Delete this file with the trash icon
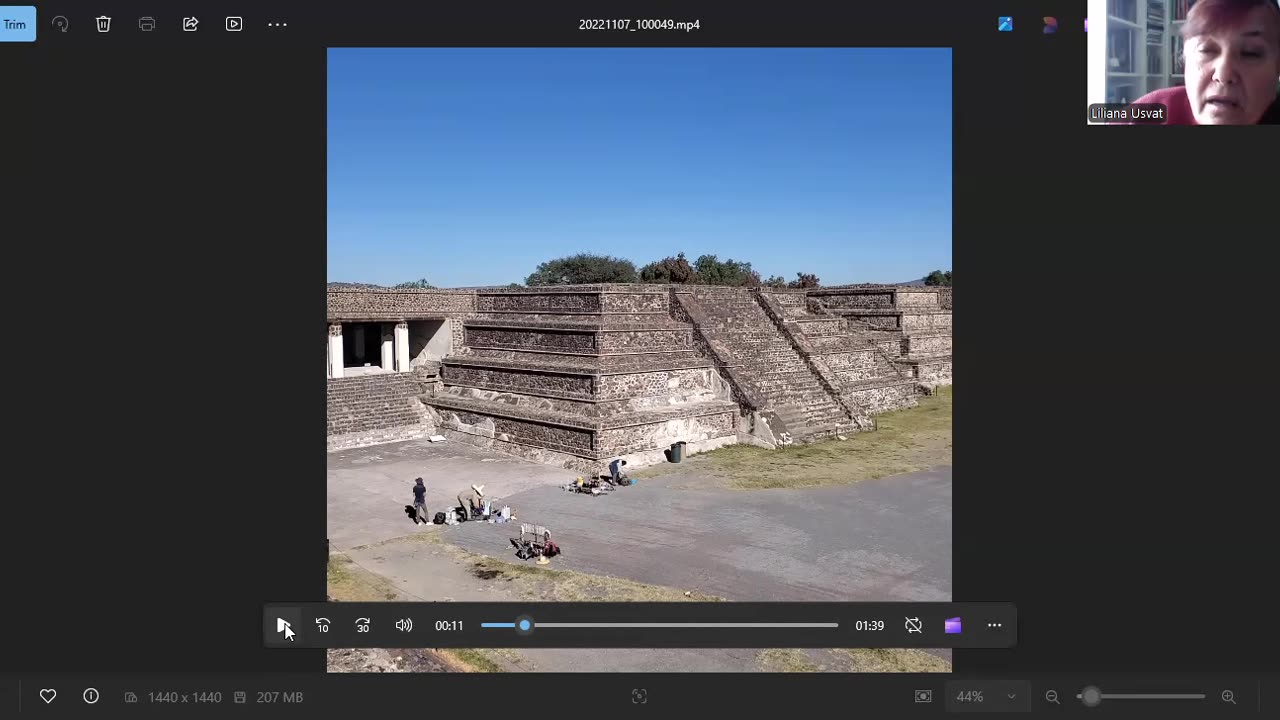This screenshot has height=720, width=1280. pos(103,24)
